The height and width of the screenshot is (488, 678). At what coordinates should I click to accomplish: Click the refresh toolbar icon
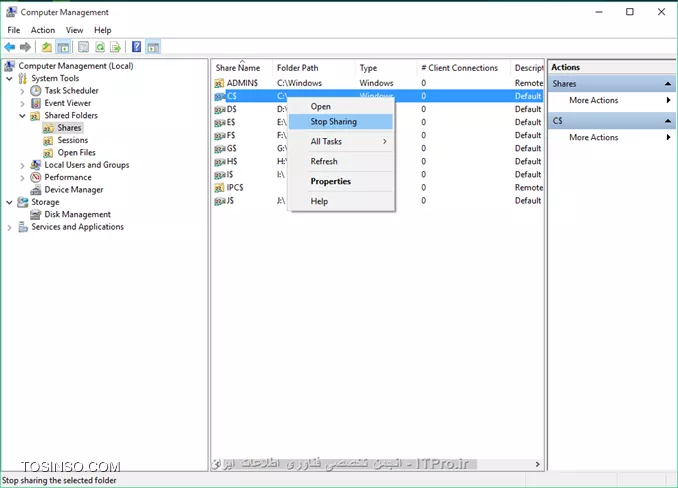coord(100,47)
